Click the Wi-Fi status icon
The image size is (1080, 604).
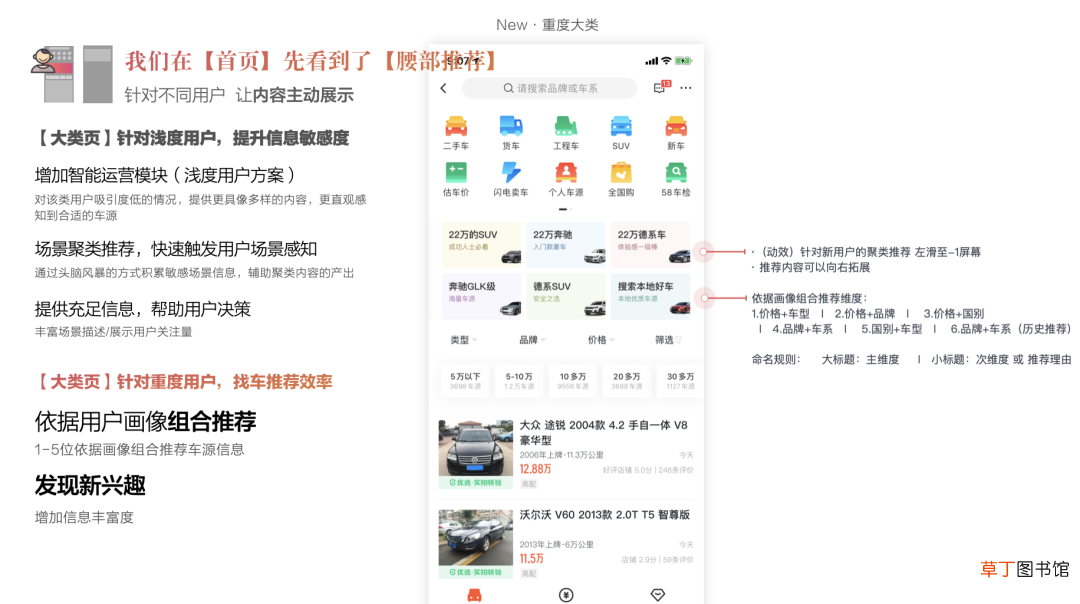(666, 61)
